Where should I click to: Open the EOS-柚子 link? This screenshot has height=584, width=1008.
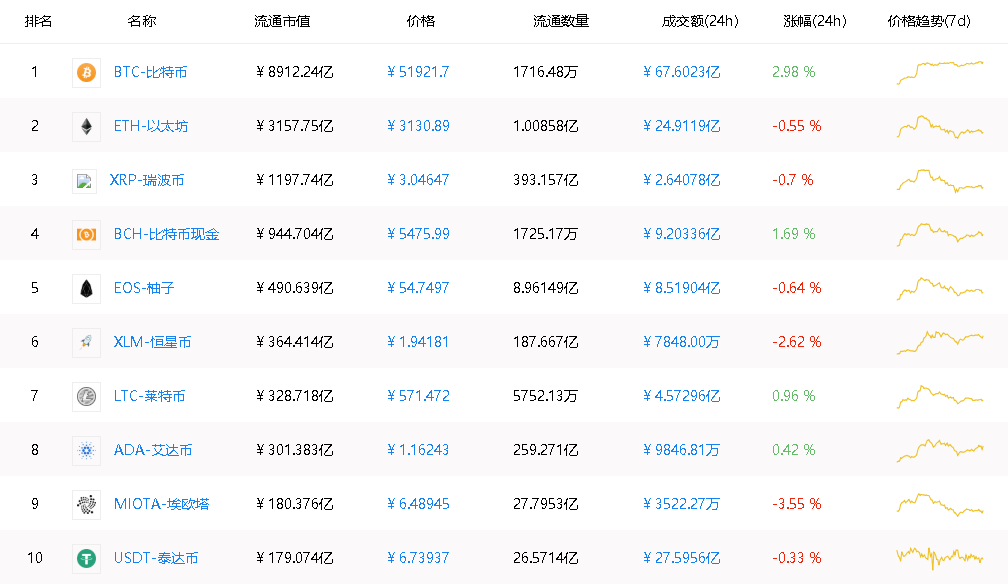point(144,288)
